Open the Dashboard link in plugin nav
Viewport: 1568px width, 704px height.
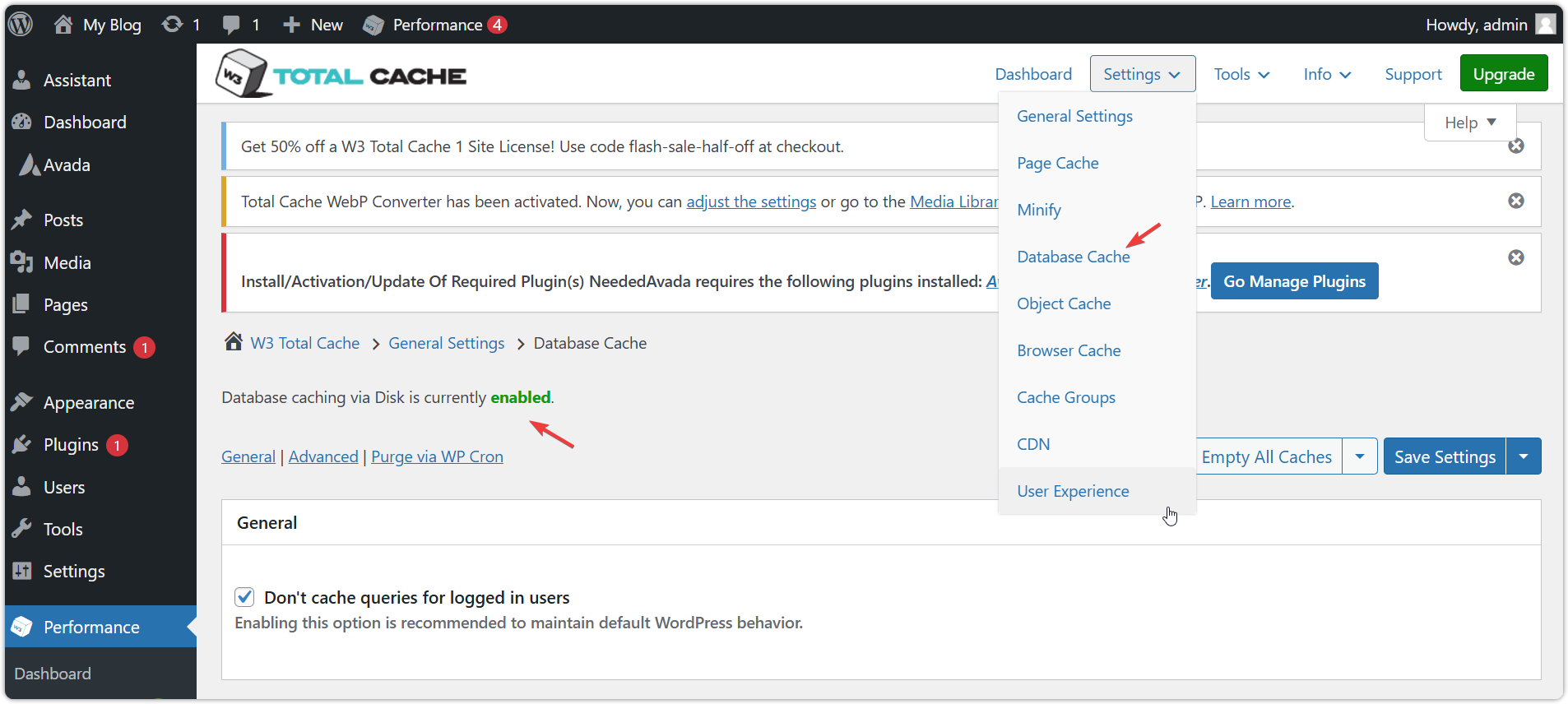[1033, 74]
